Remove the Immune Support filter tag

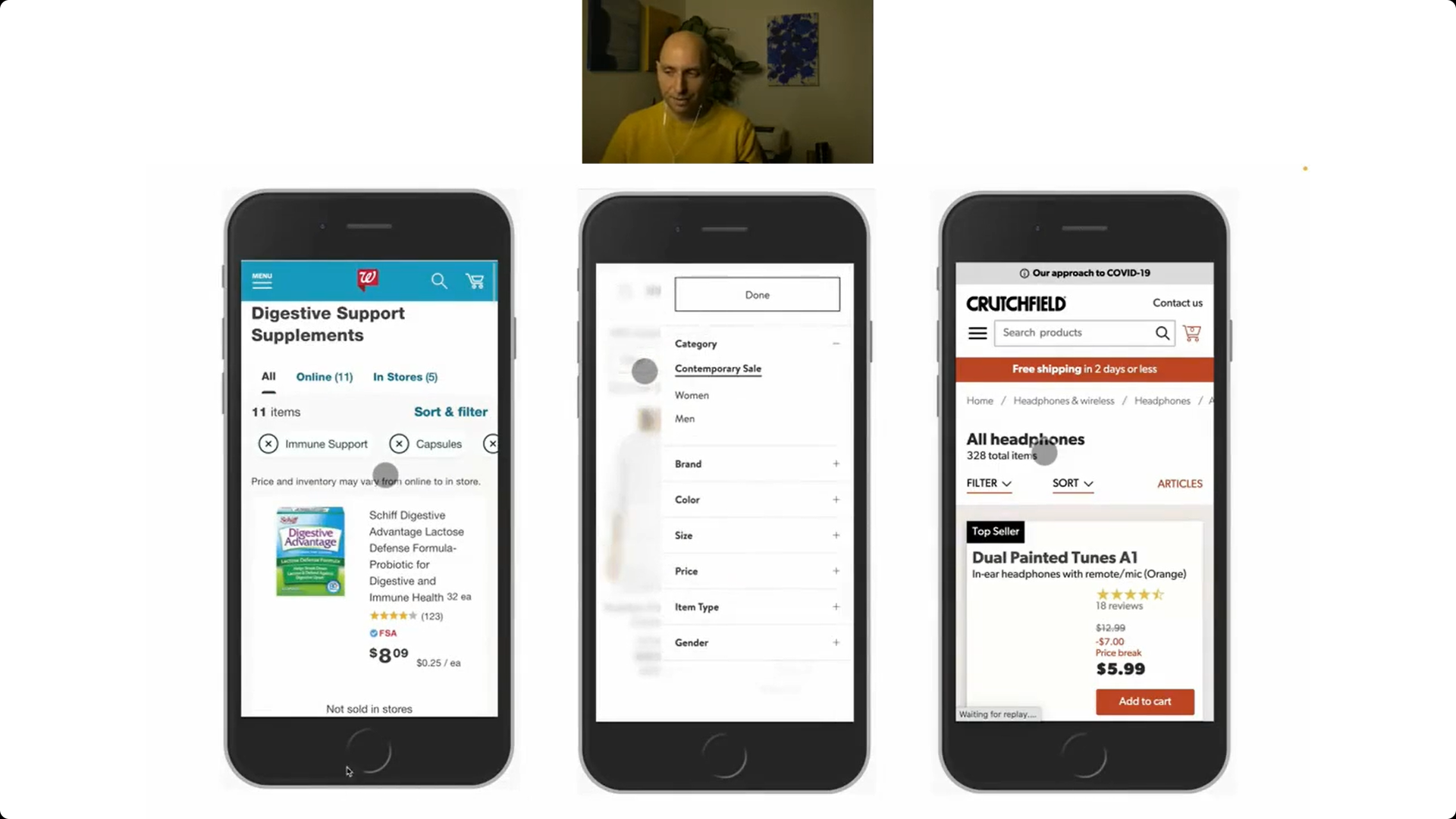pos(267,444)
